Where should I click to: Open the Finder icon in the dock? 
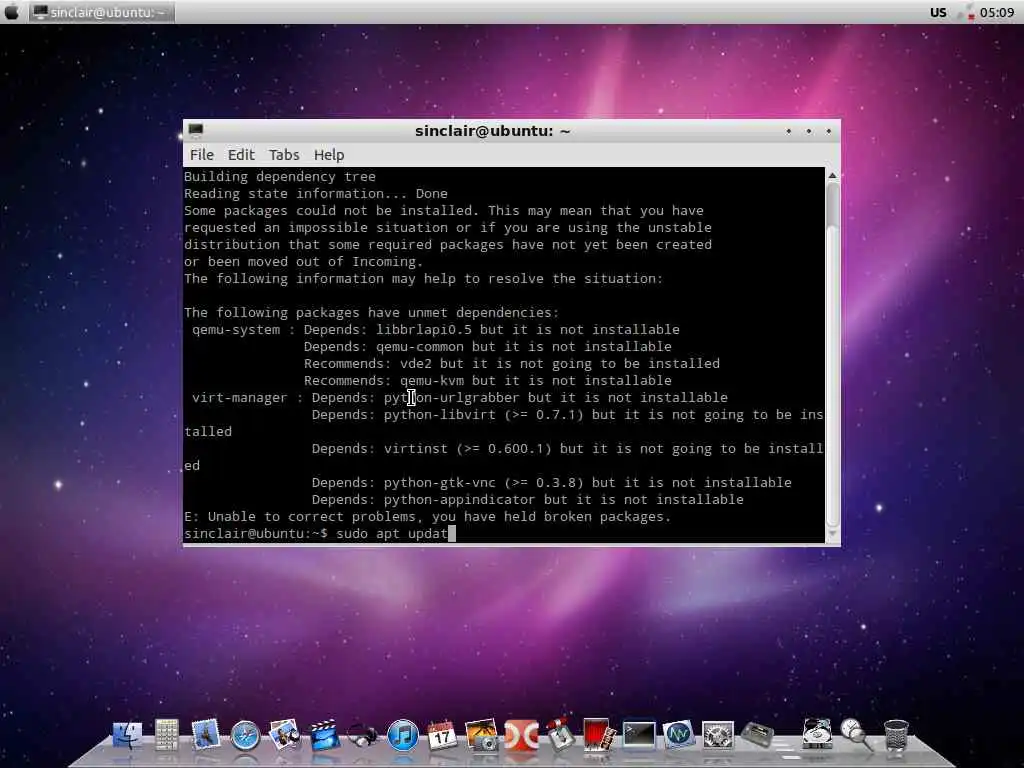pyautogui.click(x=127, y=735)
